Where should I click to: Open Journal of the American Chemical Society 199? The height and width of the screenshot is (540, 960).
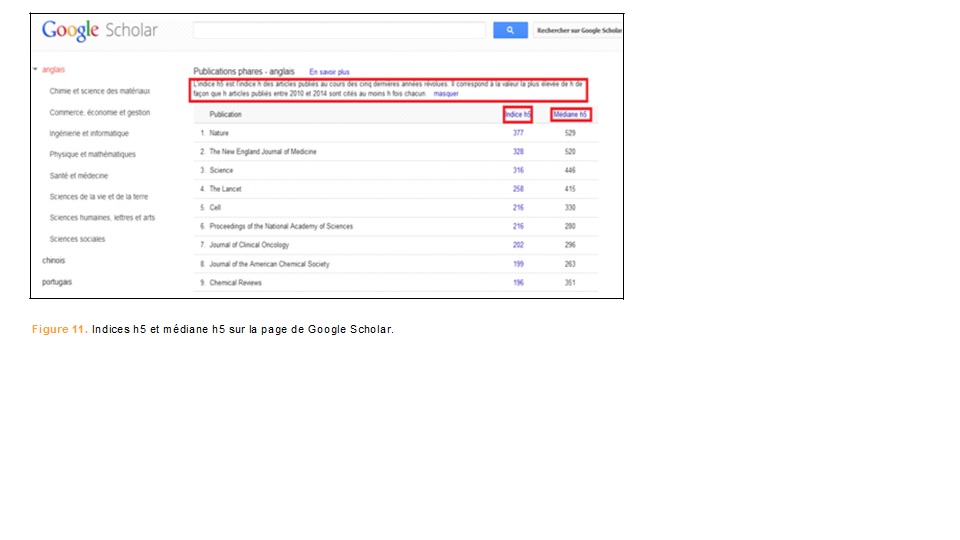(518, 264)
